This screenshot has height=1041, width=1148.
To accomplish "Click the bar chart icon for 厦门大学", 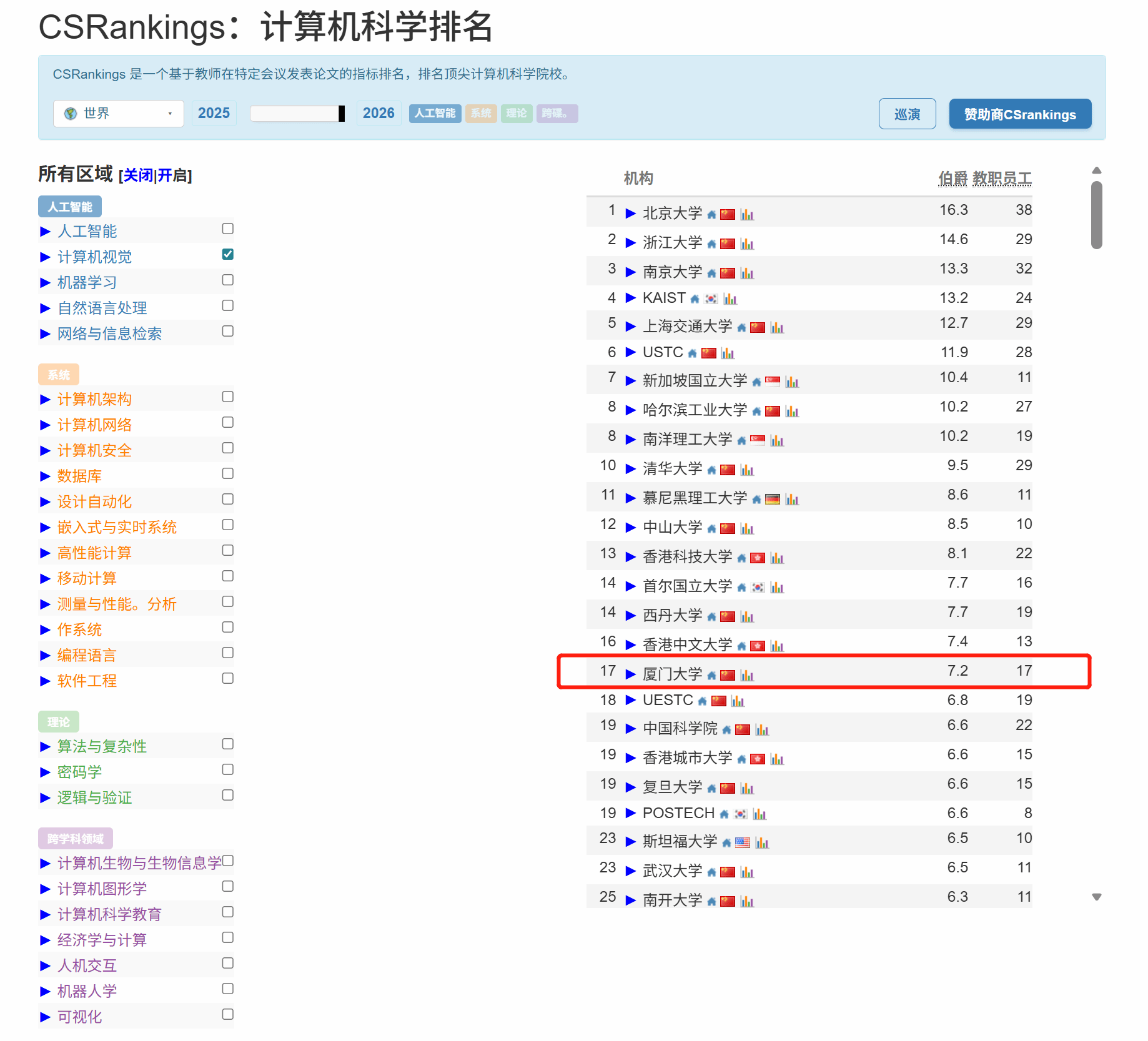I will (x=747, y=676).
